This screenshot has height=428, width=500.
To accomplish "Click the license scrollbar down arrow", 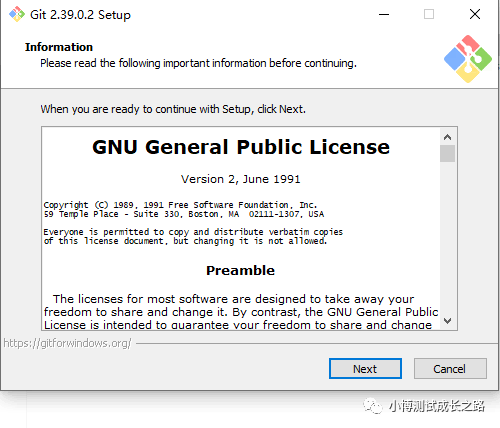I will point(447,321).
